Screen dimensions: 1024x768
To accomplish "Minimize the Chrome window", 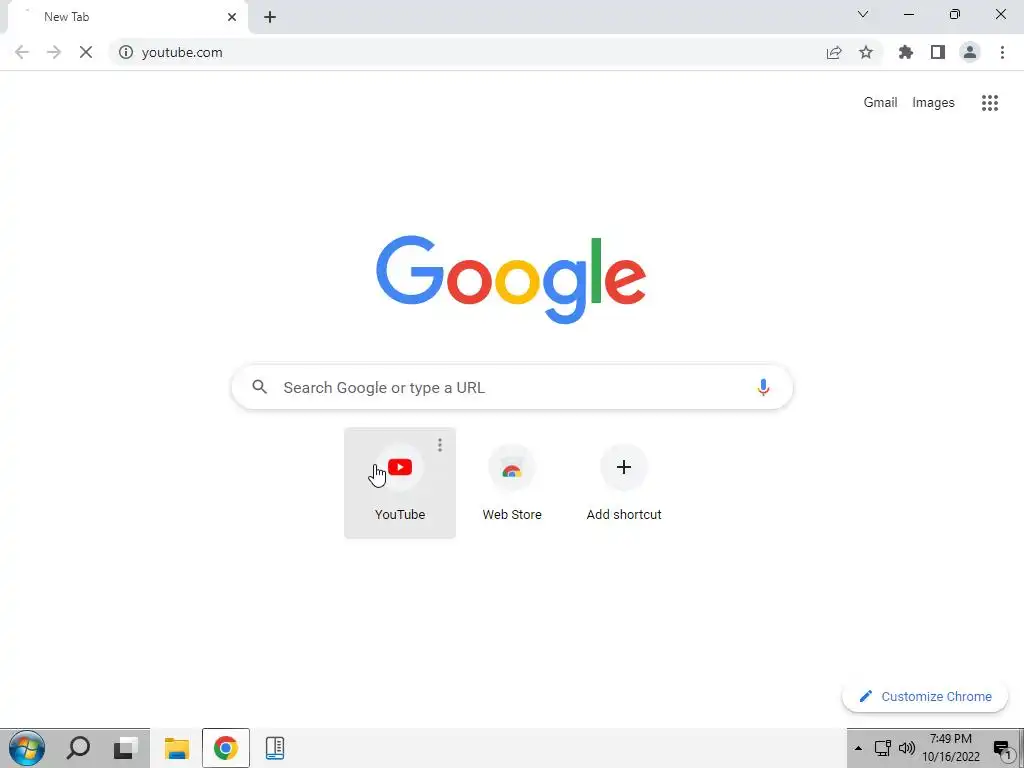I will click(x=909, y=14).
